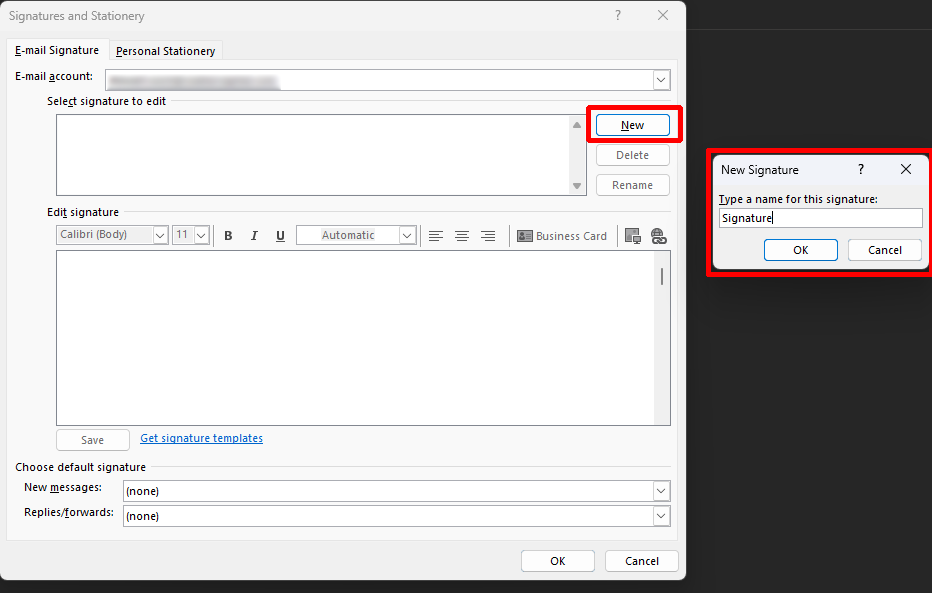The height and width of the screenshot is (593, 932).
Task: Open the font size dropdown
Action: (201, 236)
